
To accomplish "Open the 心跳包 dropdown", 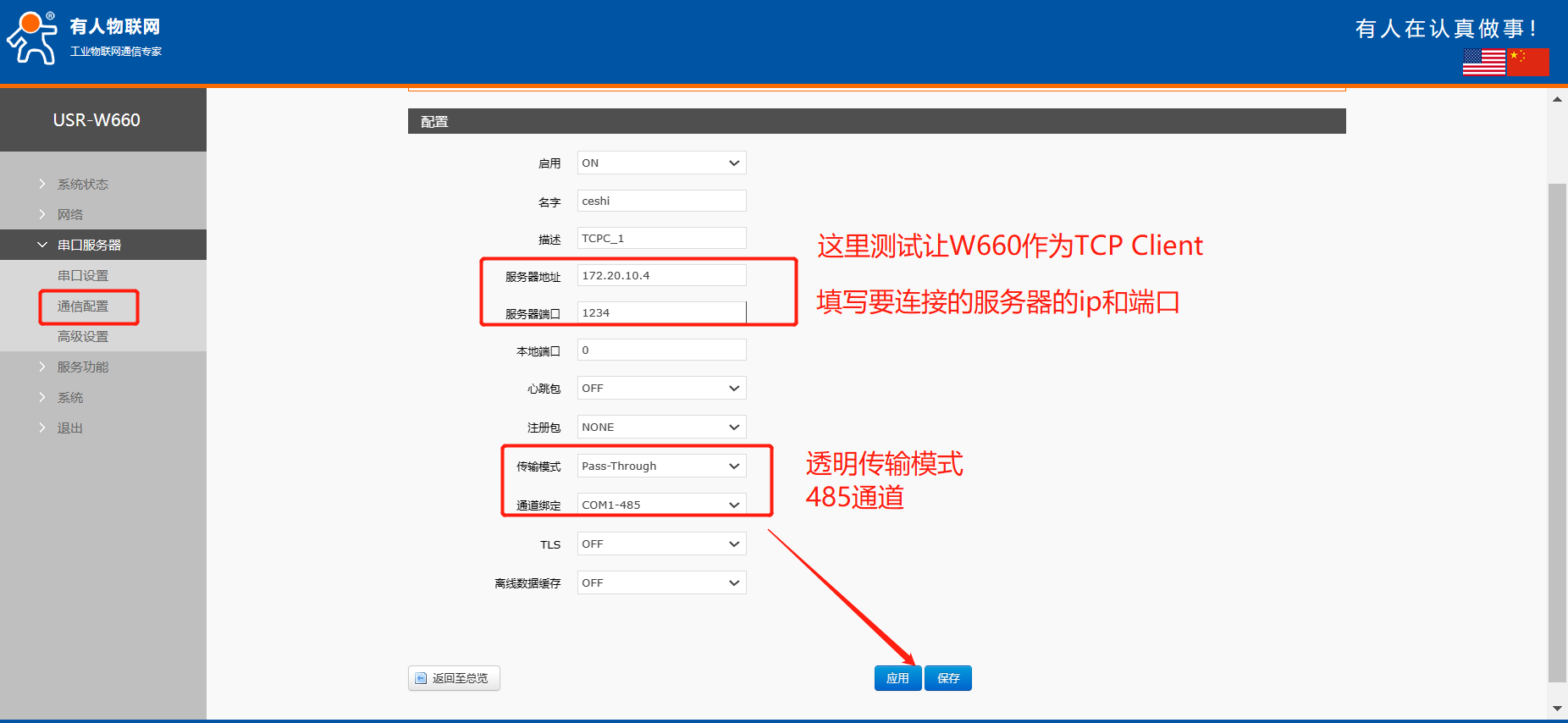I will 661,388.
